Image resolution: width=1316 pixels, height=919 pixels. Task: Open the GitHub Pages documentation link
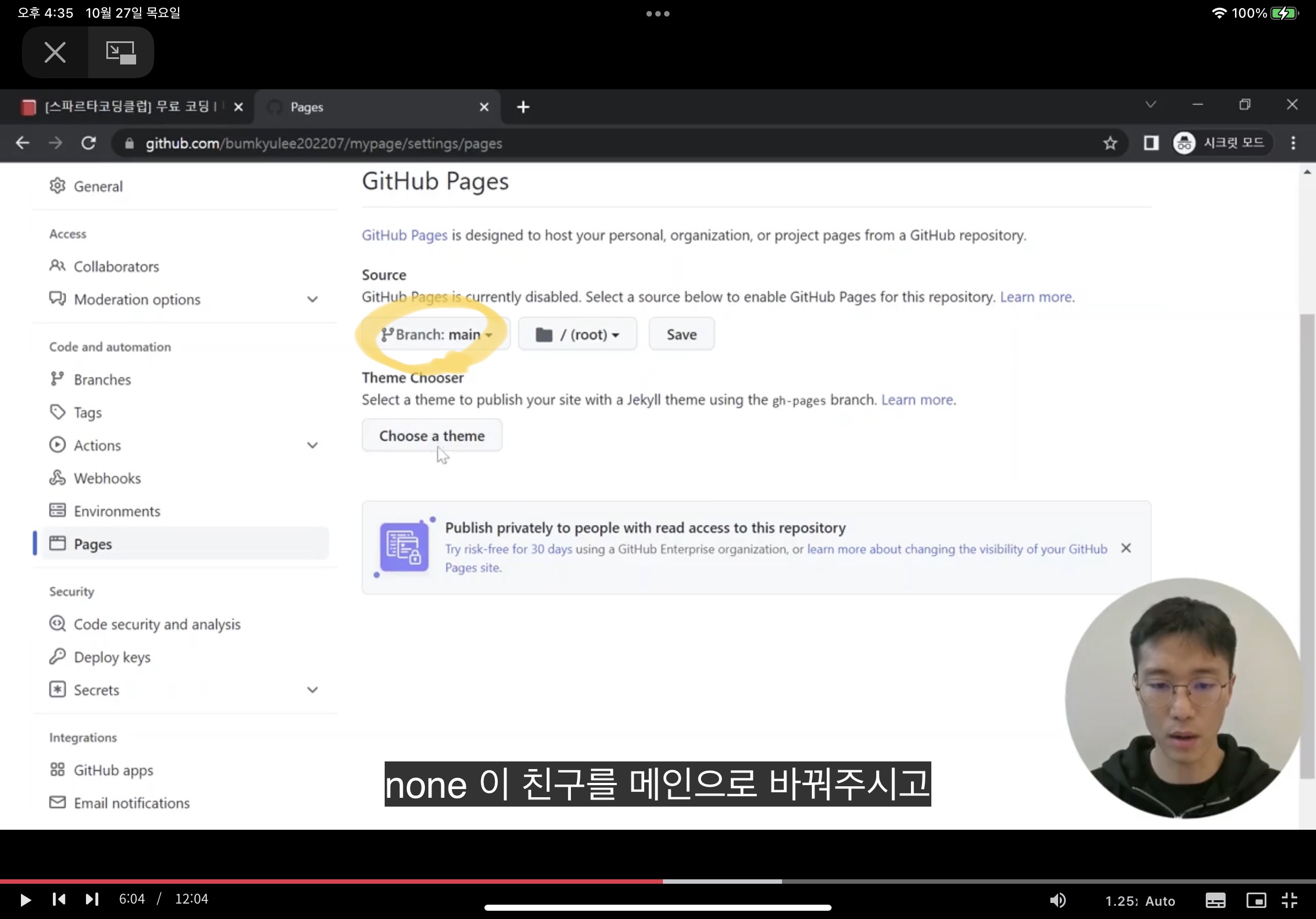point(404,235)
